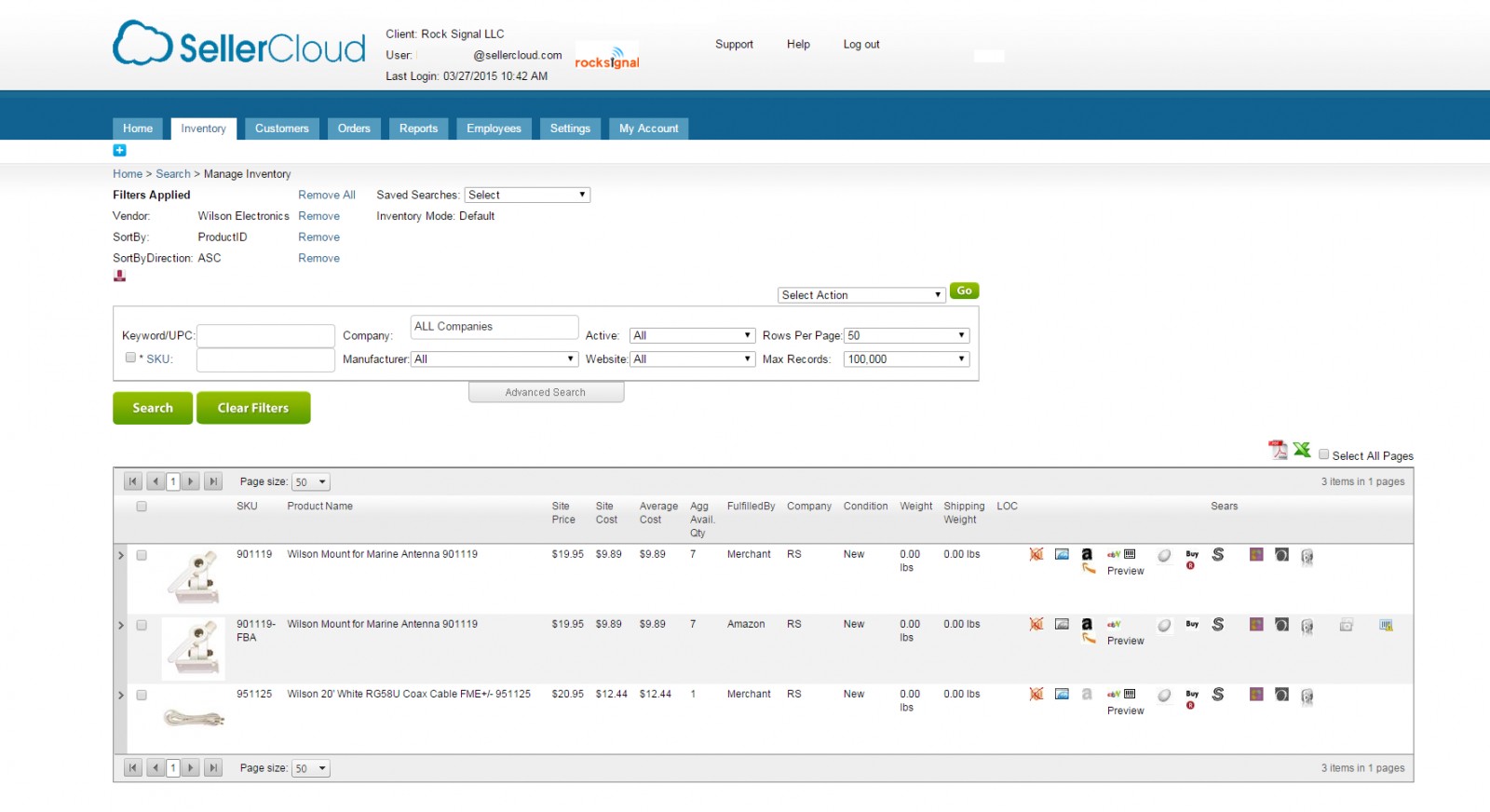Click the ALL Companies field

(x=494, y=327)
